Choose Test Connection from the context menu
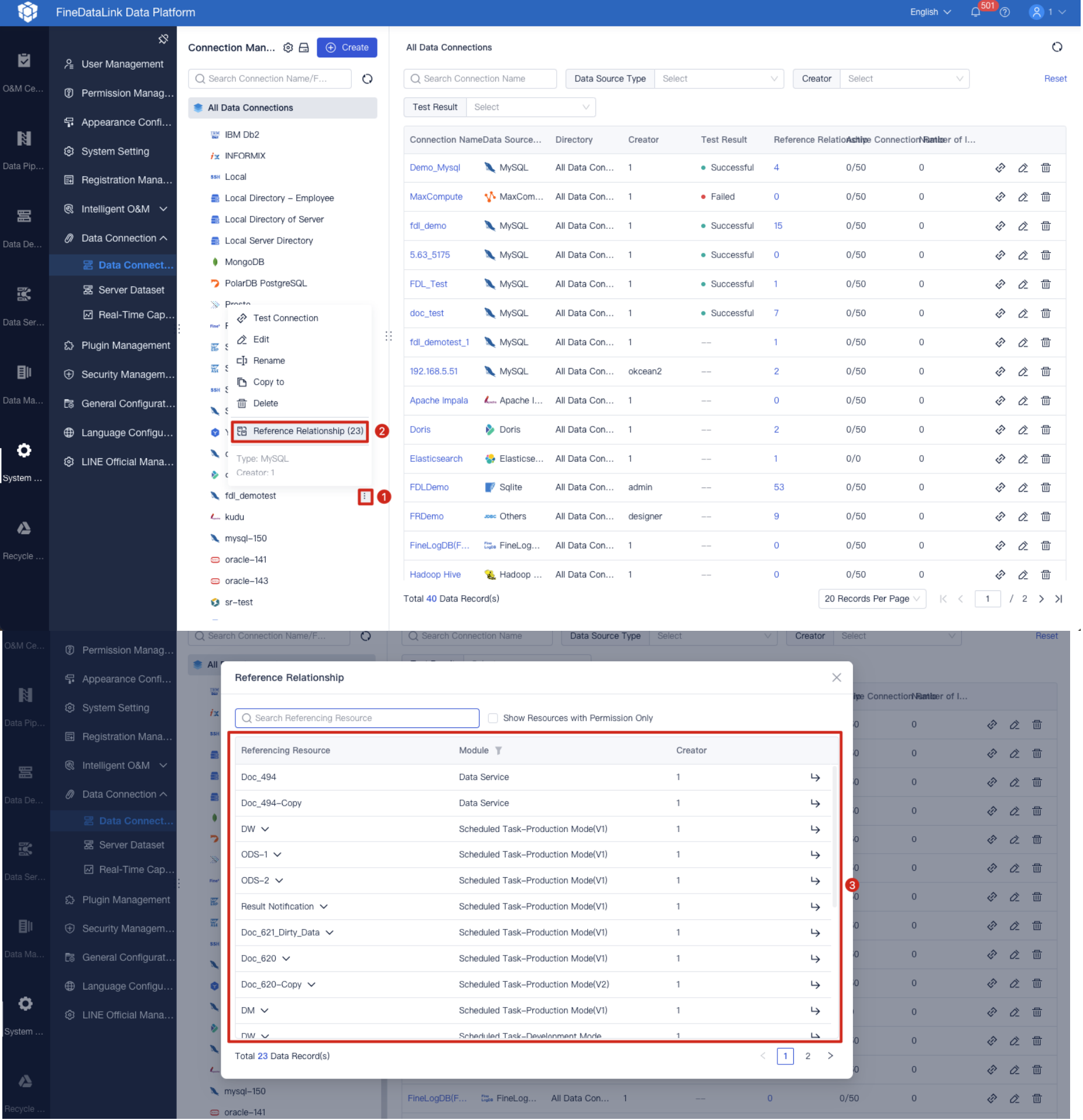This screenshot has height=1120, width=1083. point(285,318)
